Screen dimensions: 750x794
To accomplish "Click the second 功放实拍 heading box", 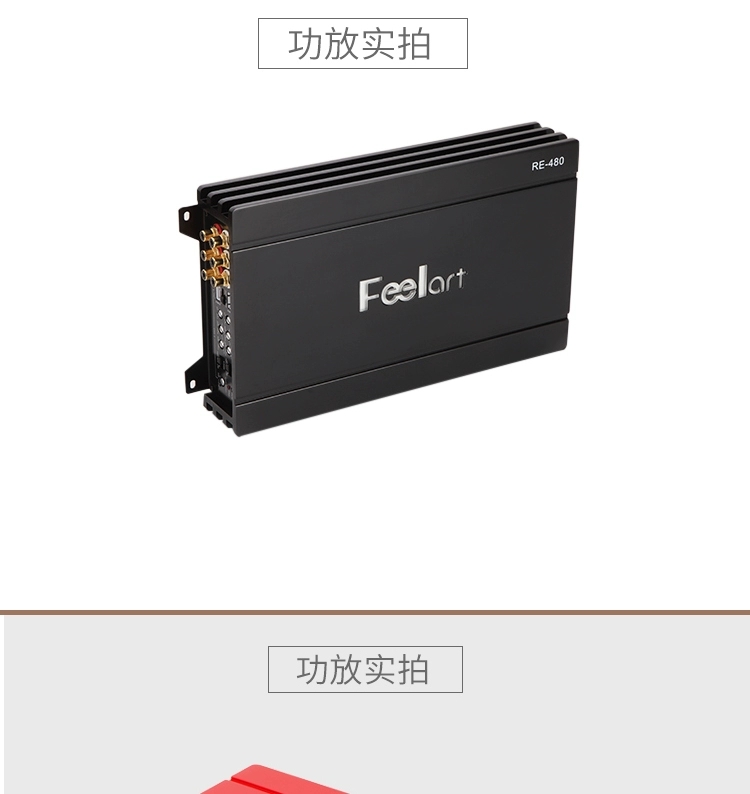I will tap(365, 669).
